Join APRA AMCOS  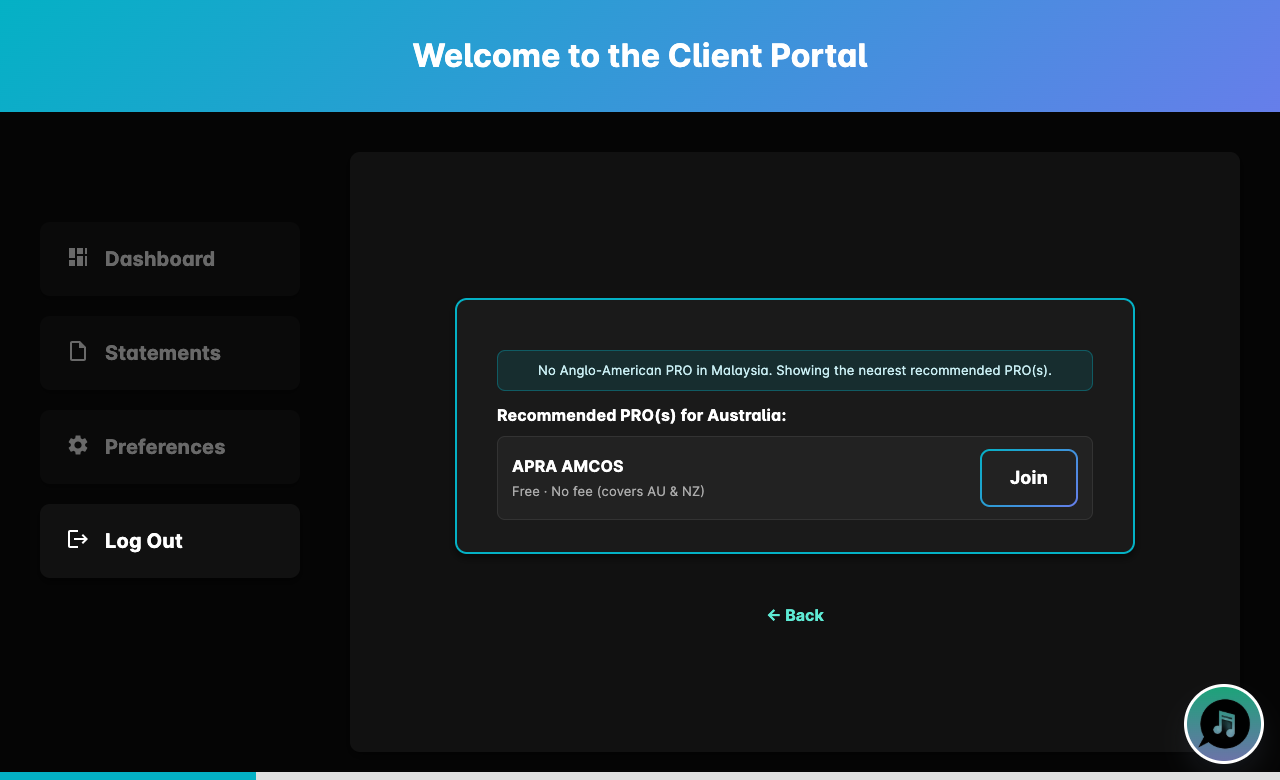pos(1029,478)
